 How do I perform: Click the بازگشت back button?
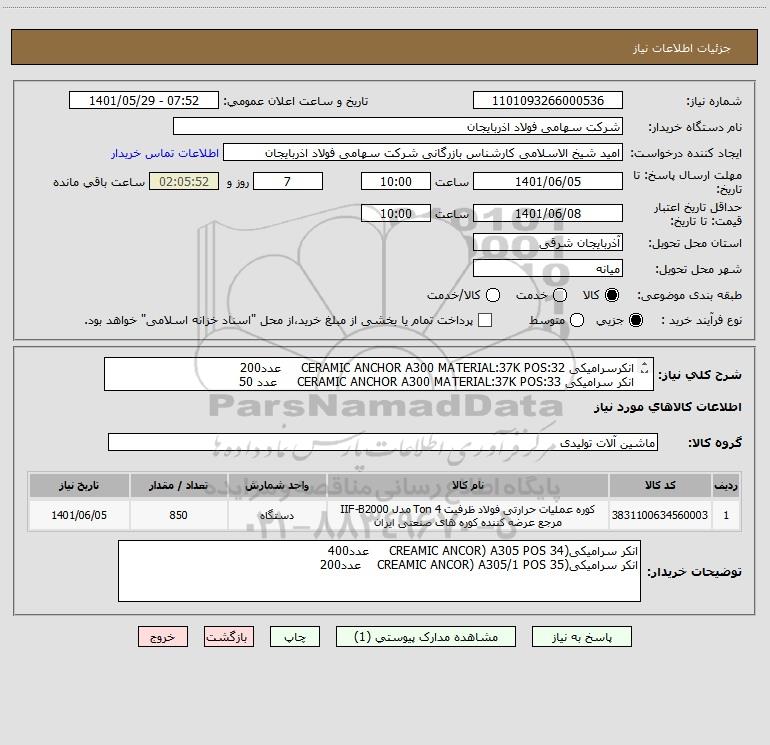(x=229, y=637)
